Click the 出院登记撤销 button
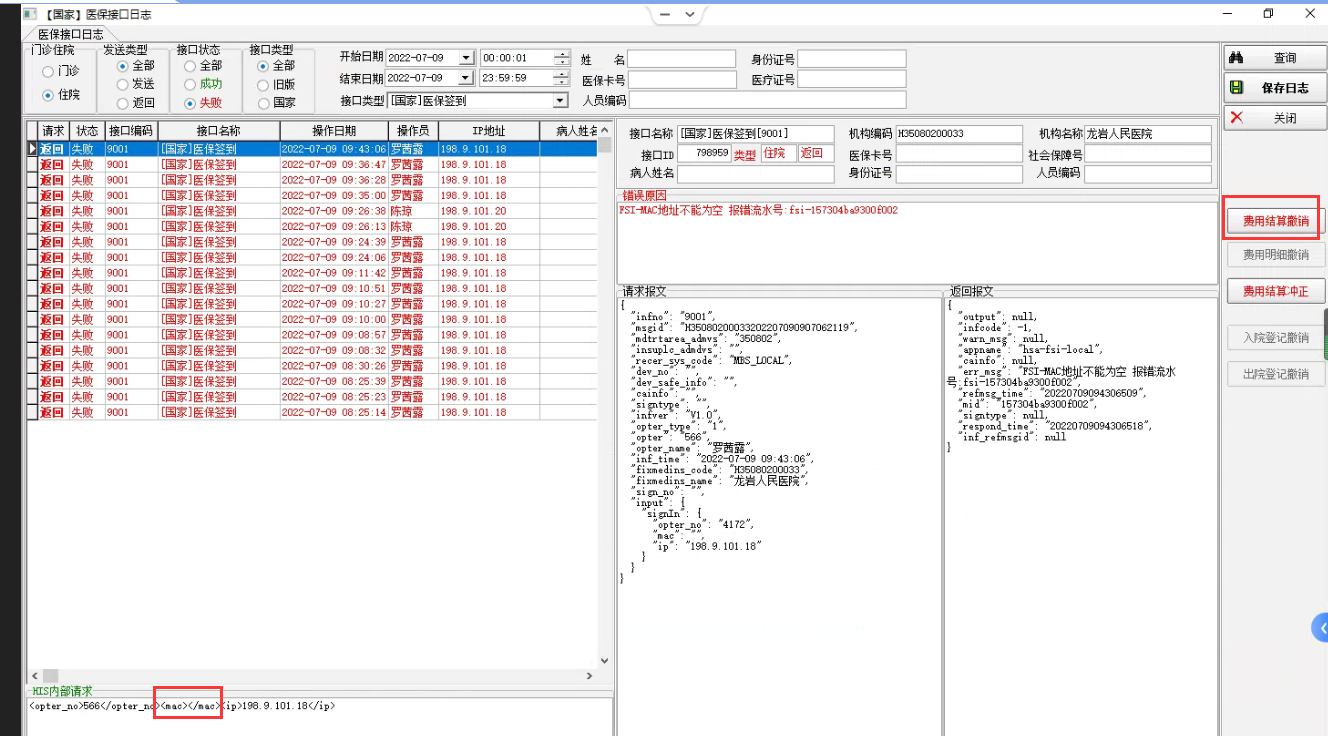 coord(1275,374)
